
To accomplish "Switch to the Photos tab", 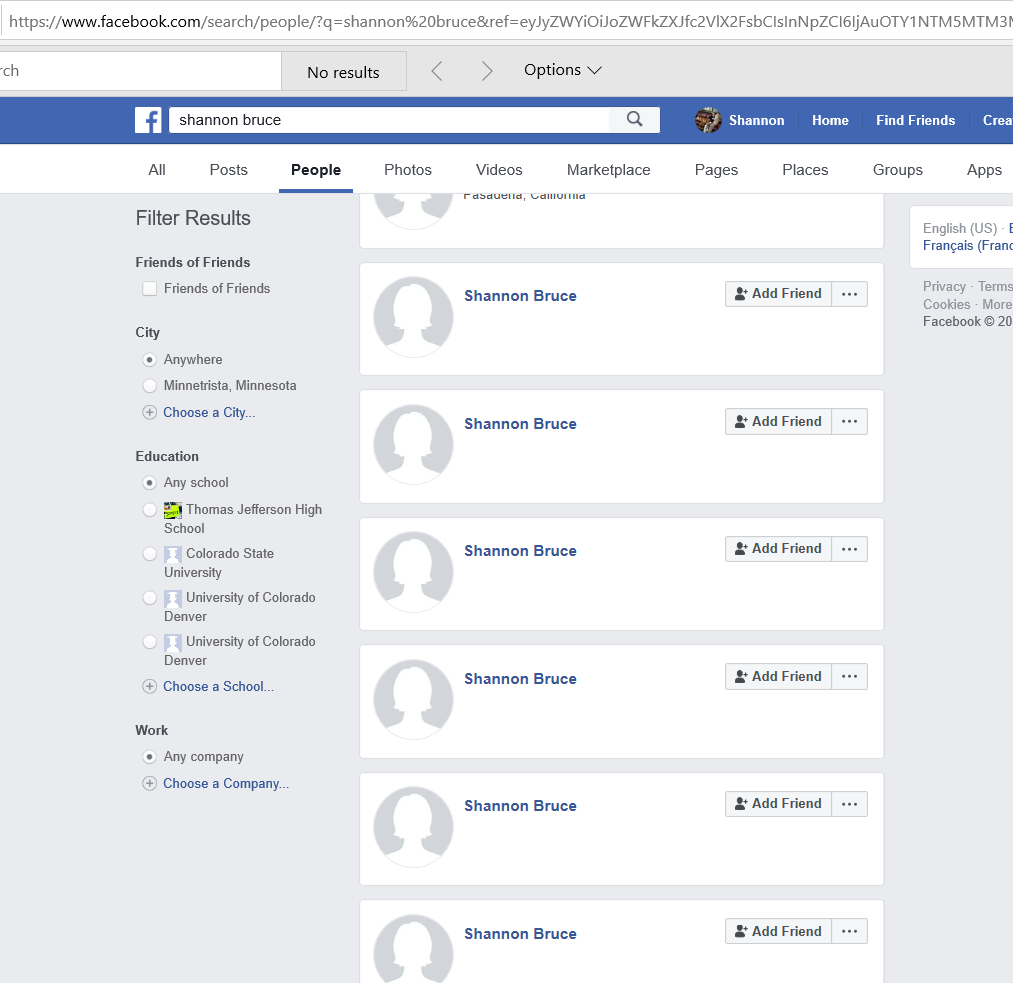I will pyautogui.click(x=407, y=170).
